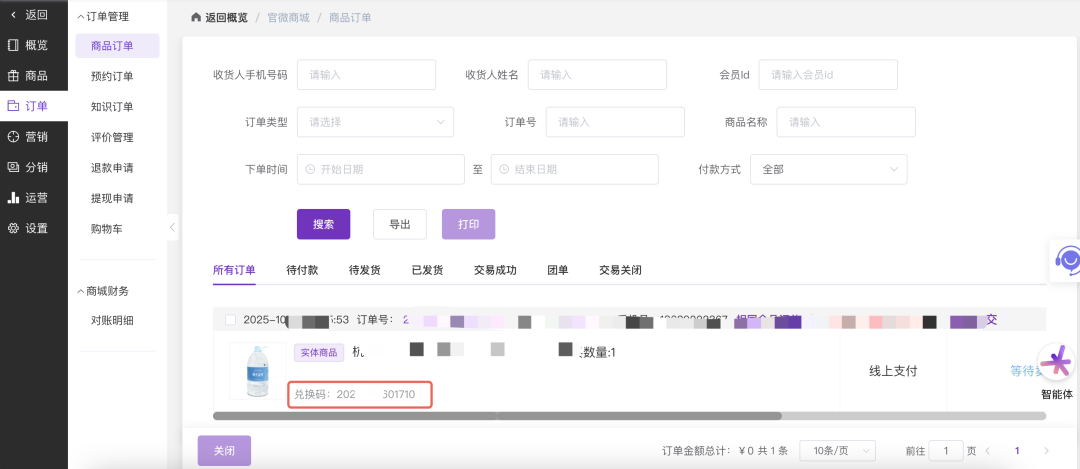Viewport: 1080px width, 469px height.
Task: Click the 收货人手机号码 input field
Action: [366, 75]
